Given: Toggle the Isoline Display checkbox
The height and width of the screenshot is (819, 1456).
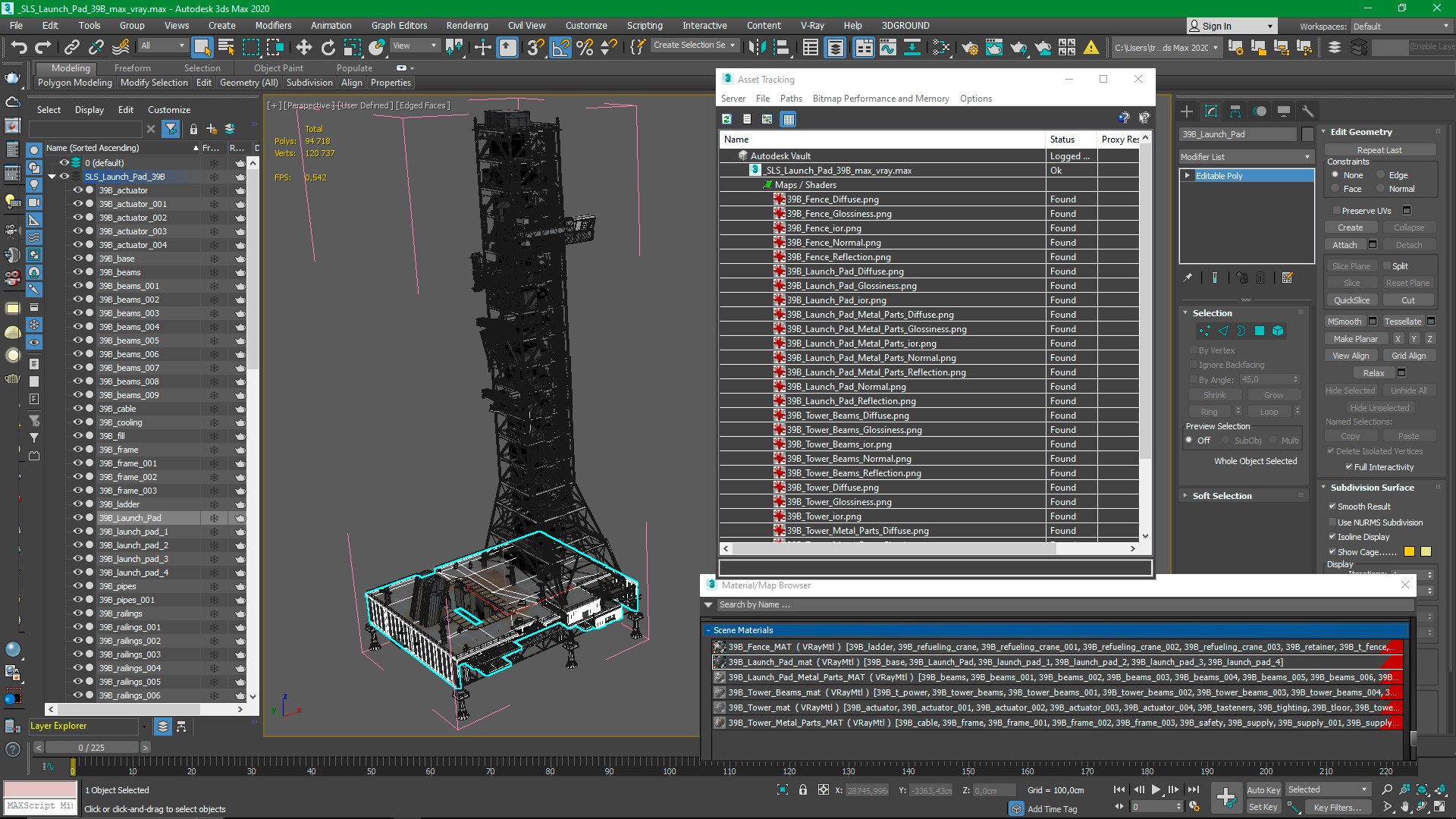Looking at the screenshot, I should point(1332,537).
